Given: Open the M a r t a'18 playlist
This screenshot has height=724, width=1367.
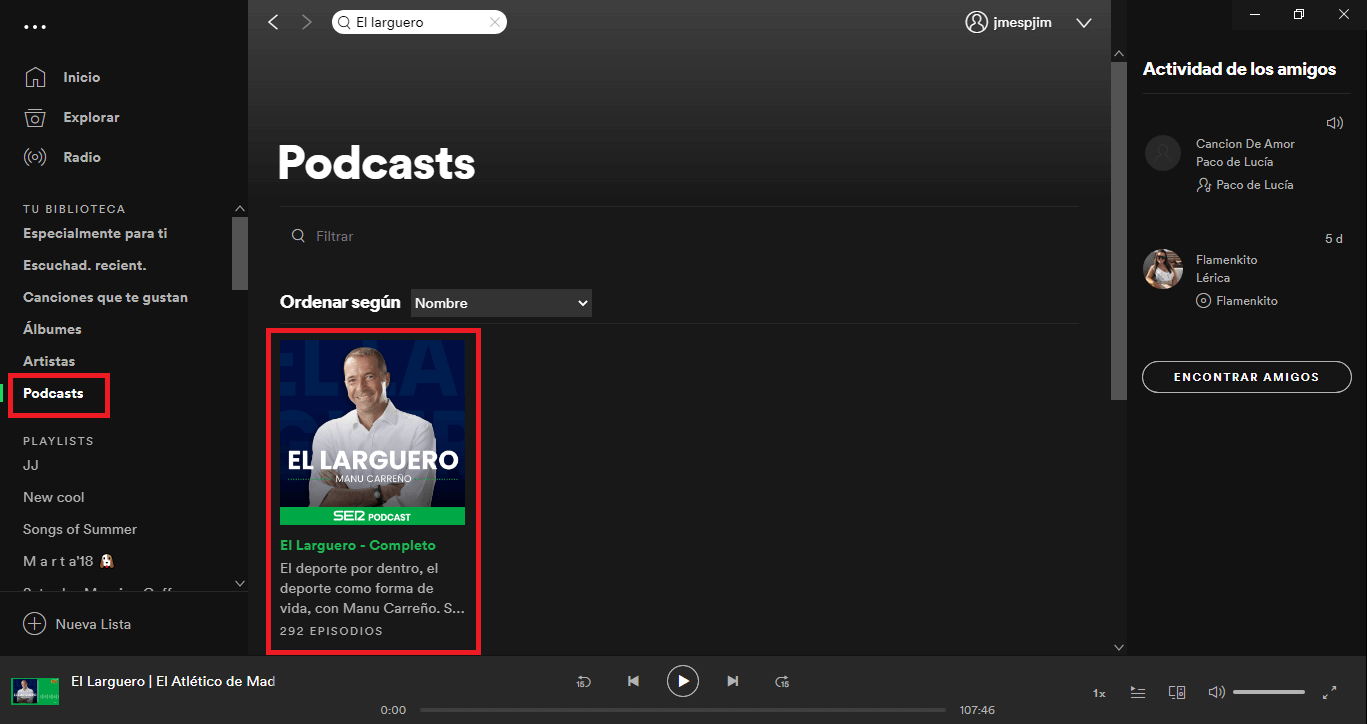Looking at the screenshot, I should tap(71, 561).
